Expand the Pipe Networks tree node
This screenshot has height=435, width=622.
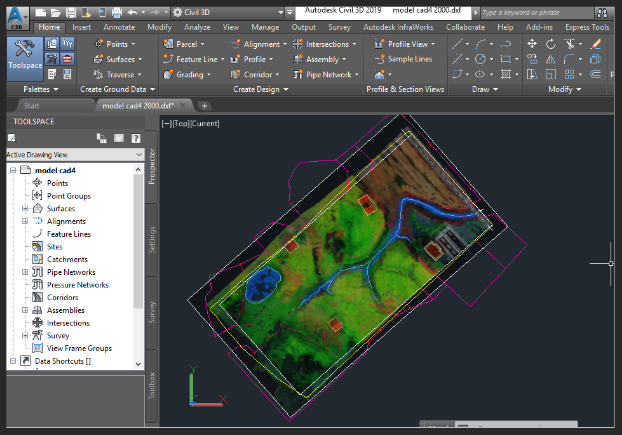(x=25, y=272)
